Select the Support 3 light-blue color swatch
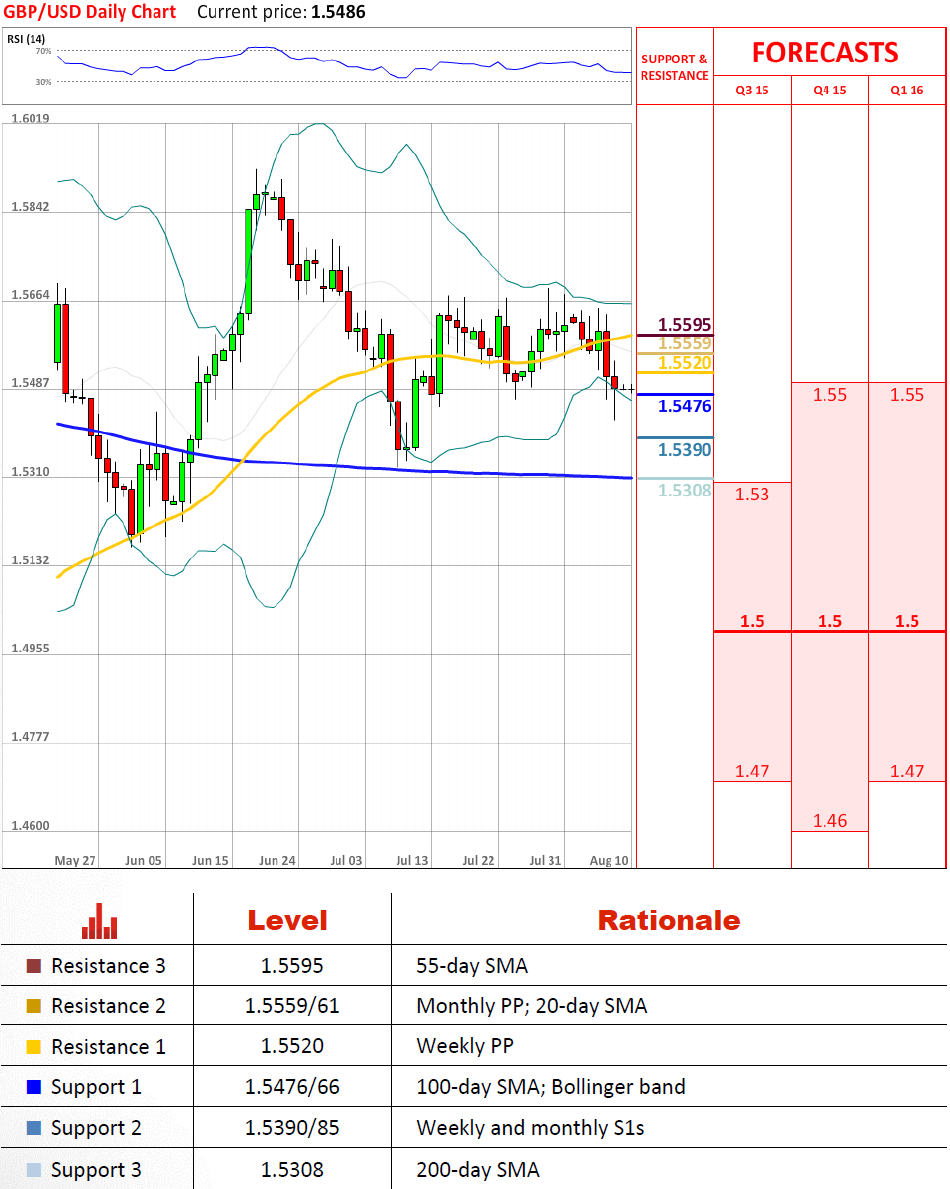 (x=33, y=1170)
